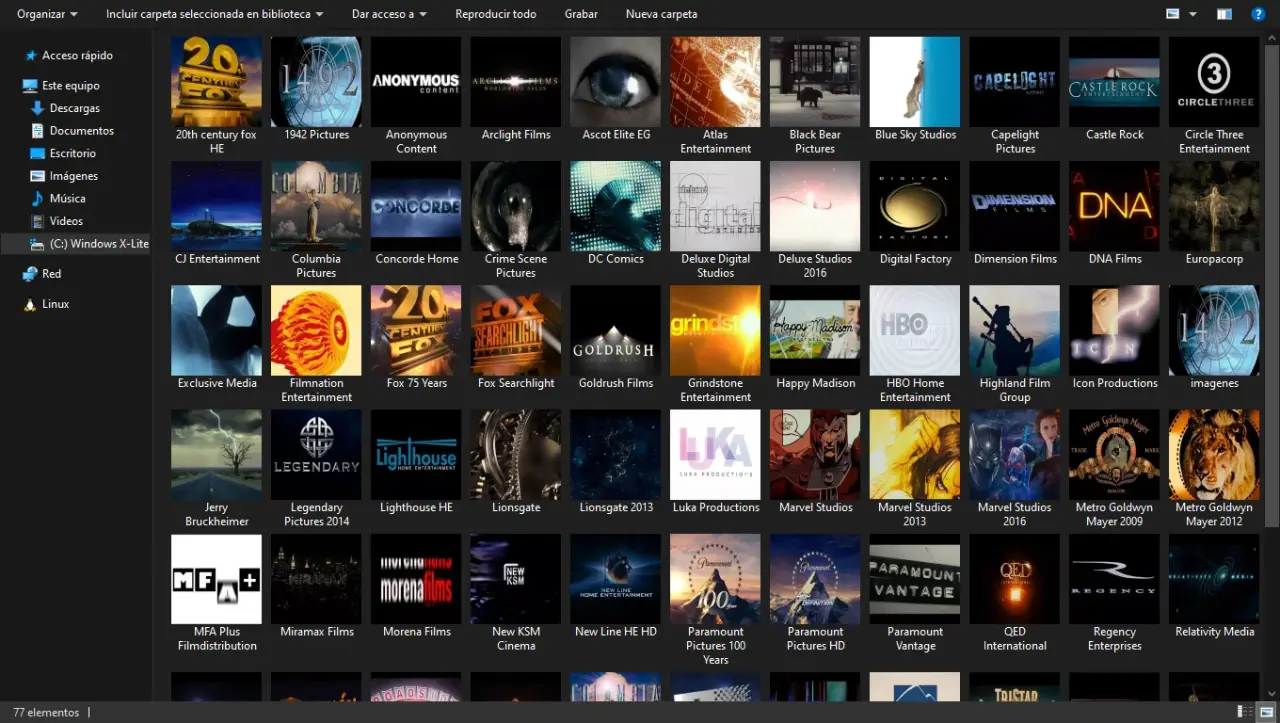The image size is (1280, 723).
Task: Select the HBO Home Entertainment folder
Action: coord(915,344)
